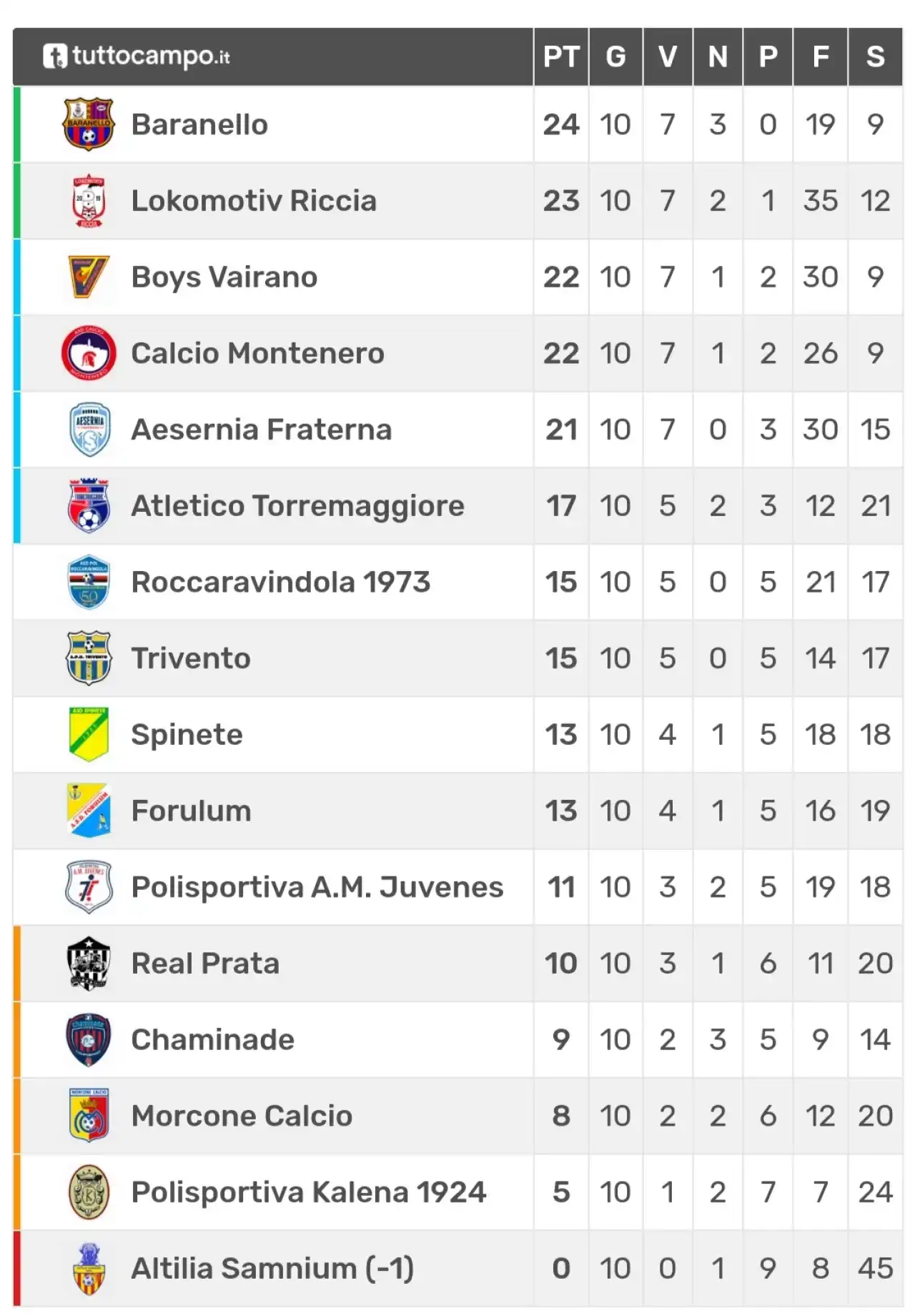Sort by the PT column header
The height and width of the screenshot is (1316, 915).
coord(560,56)
